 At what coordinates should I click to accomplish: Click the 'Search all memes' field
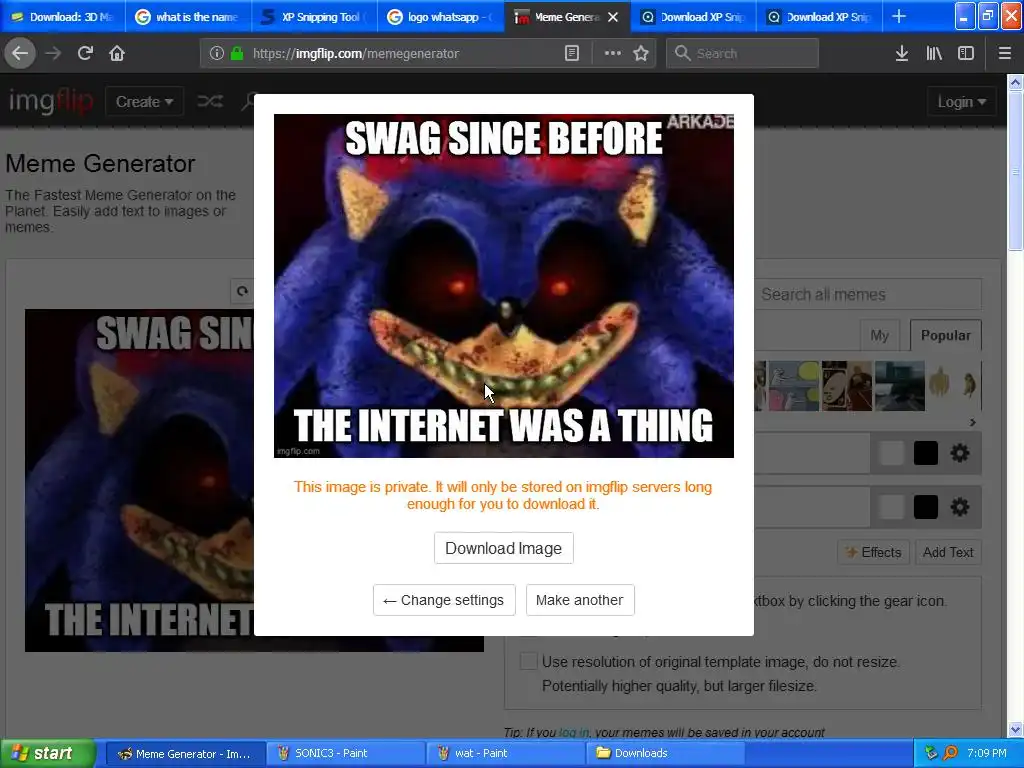coord(868,295)
